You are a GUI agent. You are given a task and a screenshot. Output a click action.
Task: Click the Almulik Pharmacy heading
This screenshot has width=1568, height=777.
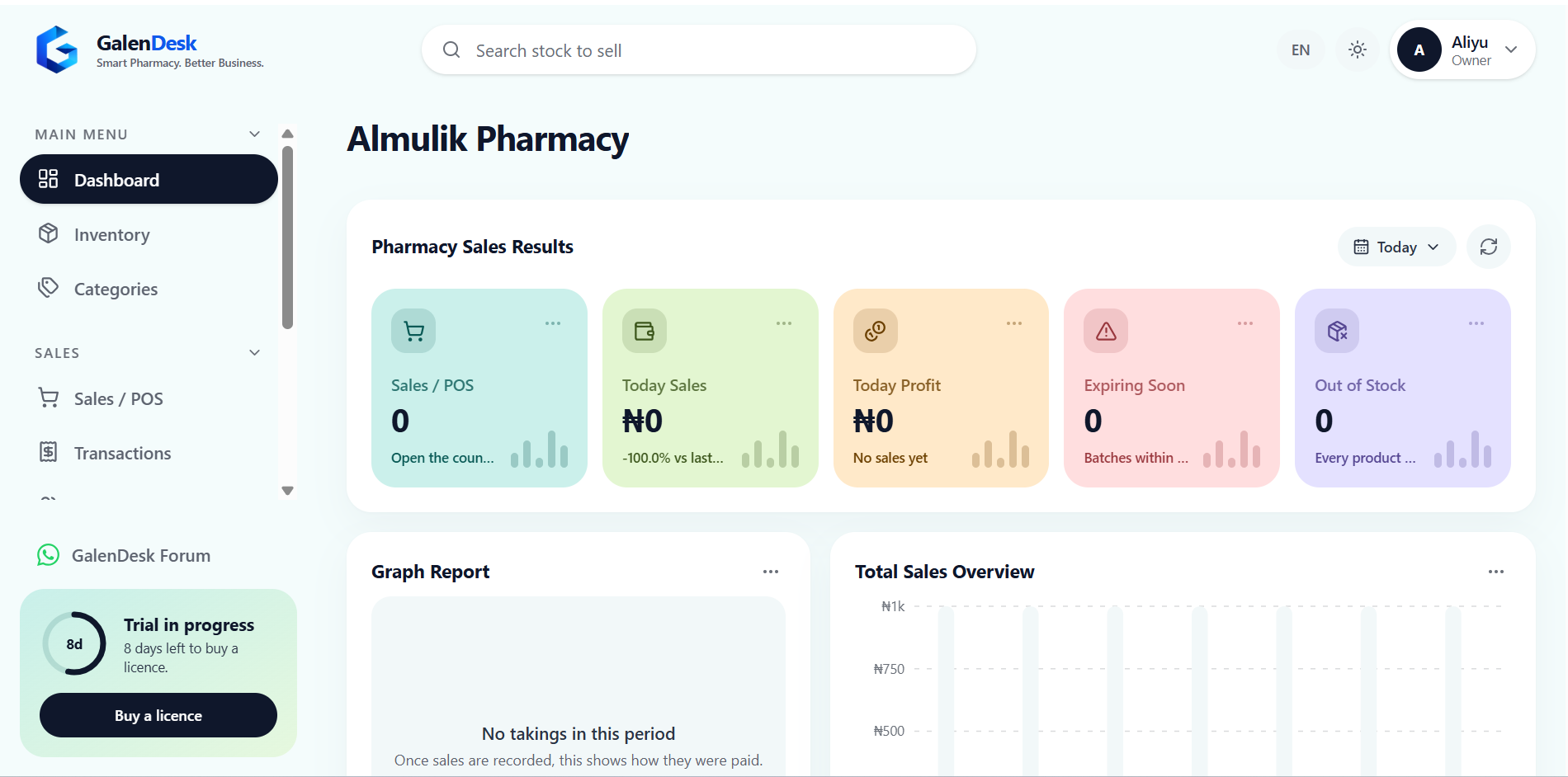(x=488, y=139)
